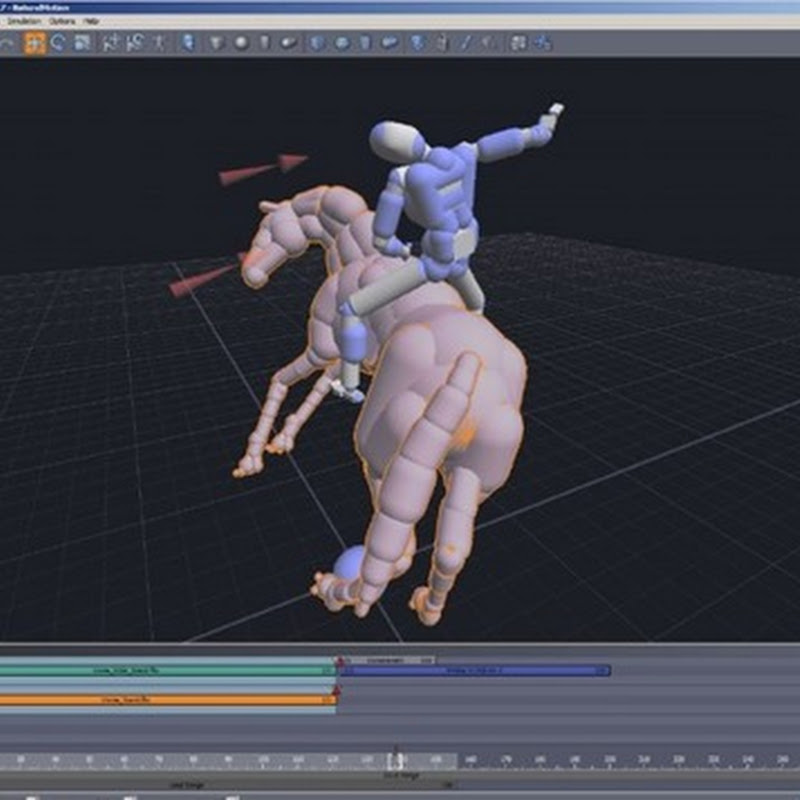
Task: Open the Options menu
Action: coord(61,20)
